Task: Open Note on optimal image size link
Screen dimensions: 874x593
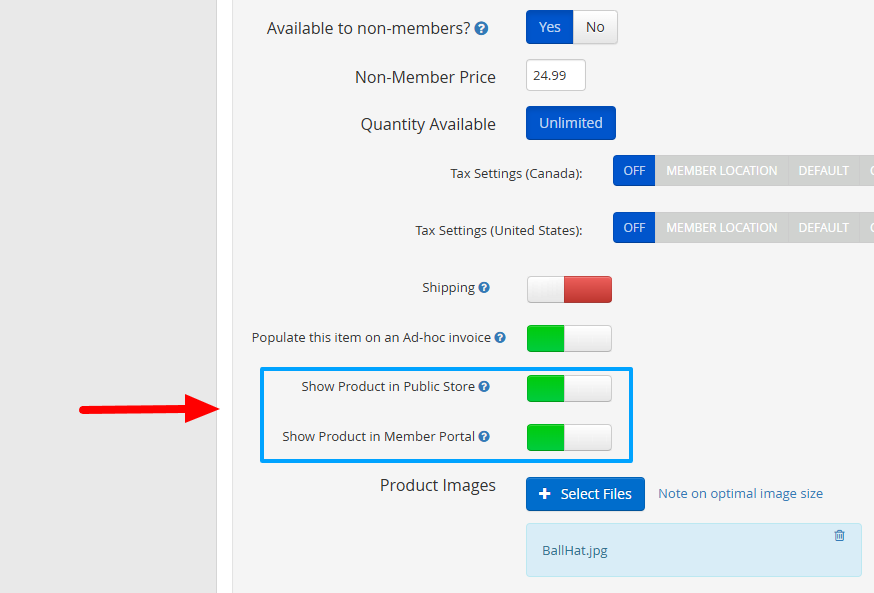Action: pyautogui.click(x=740, y=494)
